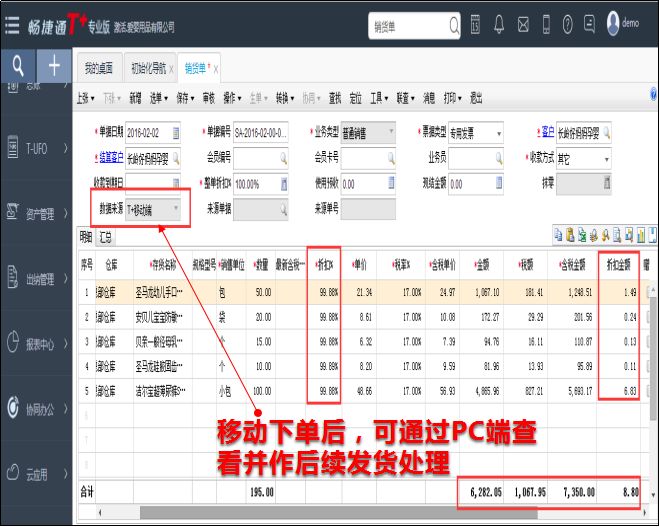Click the 报表中心 pie chart icon
The width and height of the screenshot is (659, 527).
(x=13, y=342)
